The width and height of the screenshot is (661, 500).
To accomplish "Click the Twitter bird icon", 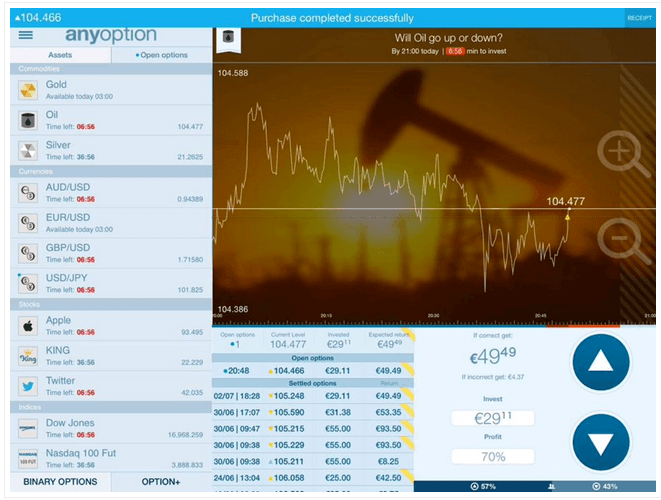I will tap(28, 387).
